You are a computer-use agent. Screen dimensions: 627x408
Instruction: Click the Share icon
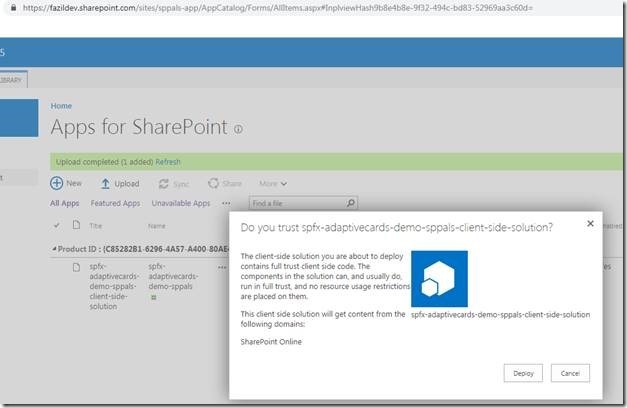pyautogui.click(x=213, y=183)
